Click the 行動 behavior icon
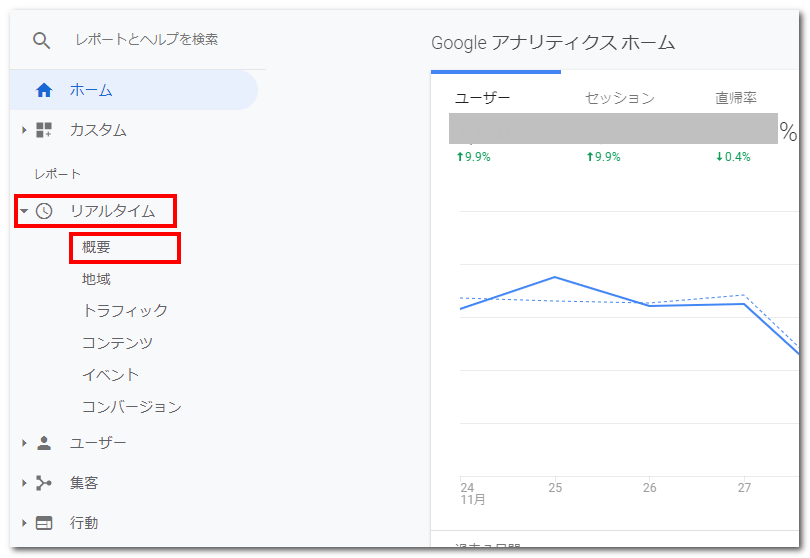This screenshot has height=558, width=810. click(x=43, y=523)
